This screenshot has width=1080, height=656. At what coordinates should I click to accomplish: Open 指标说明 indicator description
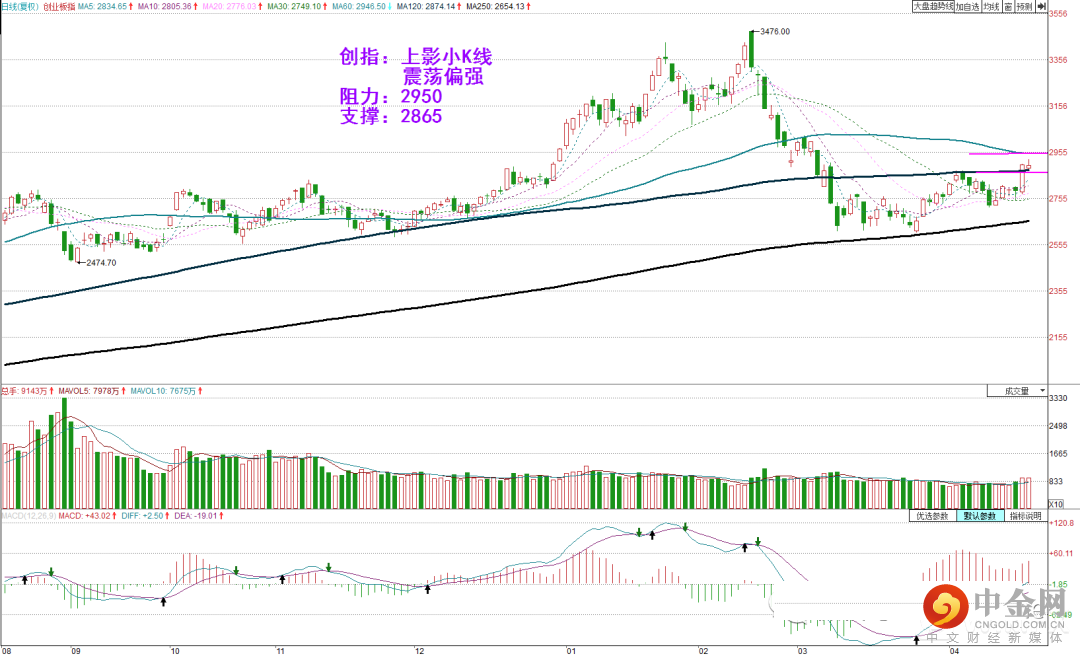tap(1025, 515)
